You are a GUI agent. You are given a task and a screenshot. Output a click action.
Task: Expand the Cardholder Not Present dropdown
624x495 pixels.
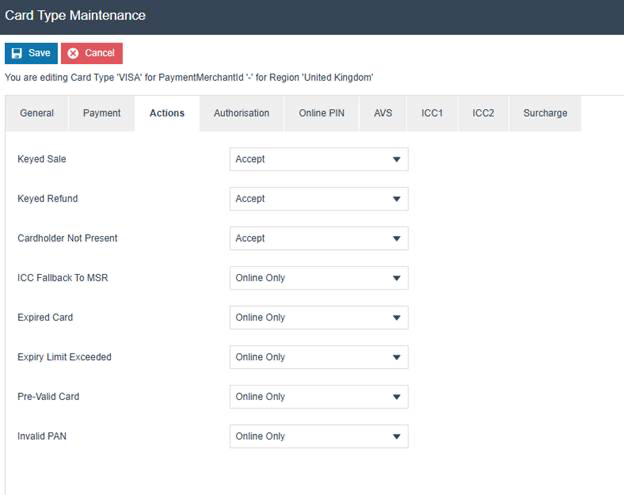pos(319,238)
